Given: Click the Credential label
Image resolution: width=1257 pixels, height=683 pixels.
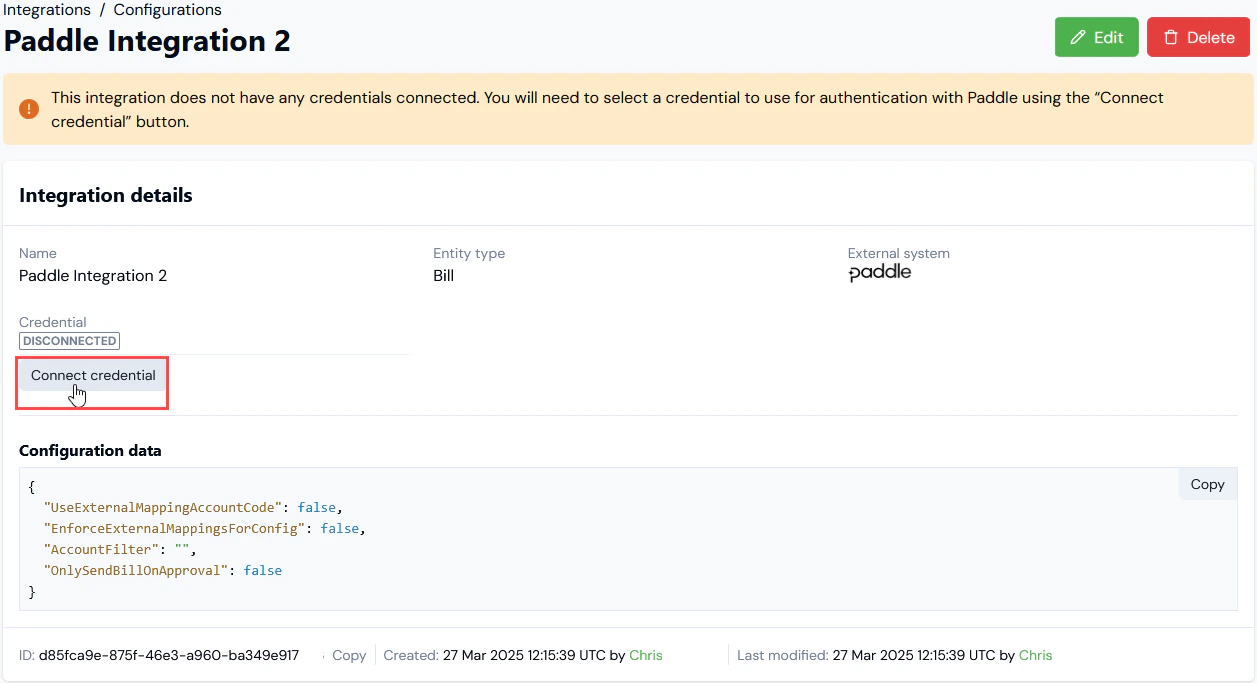Looking at the screenshot, I should [53, 323].
